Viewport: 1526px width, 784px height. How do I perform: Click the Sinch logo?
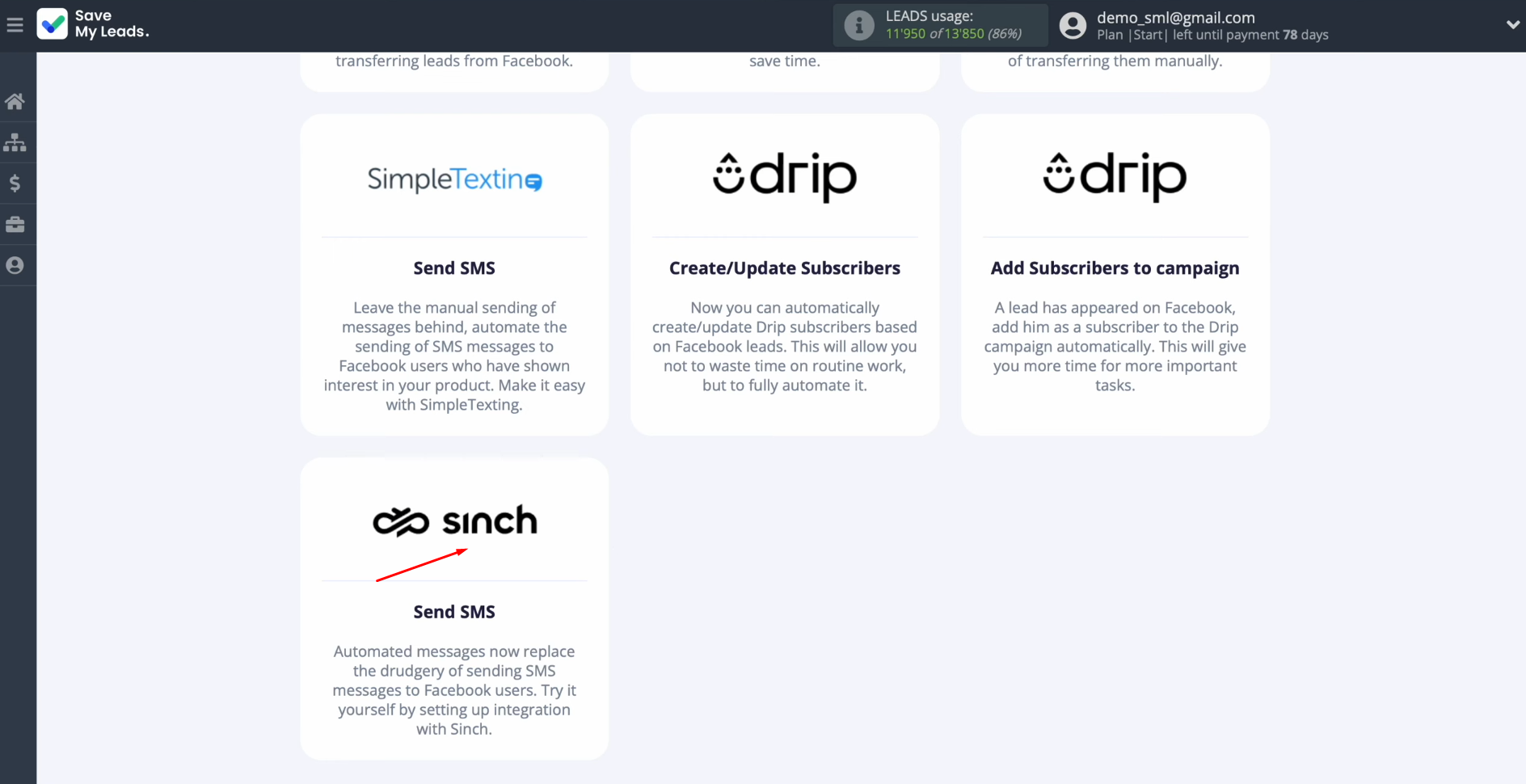454,521
